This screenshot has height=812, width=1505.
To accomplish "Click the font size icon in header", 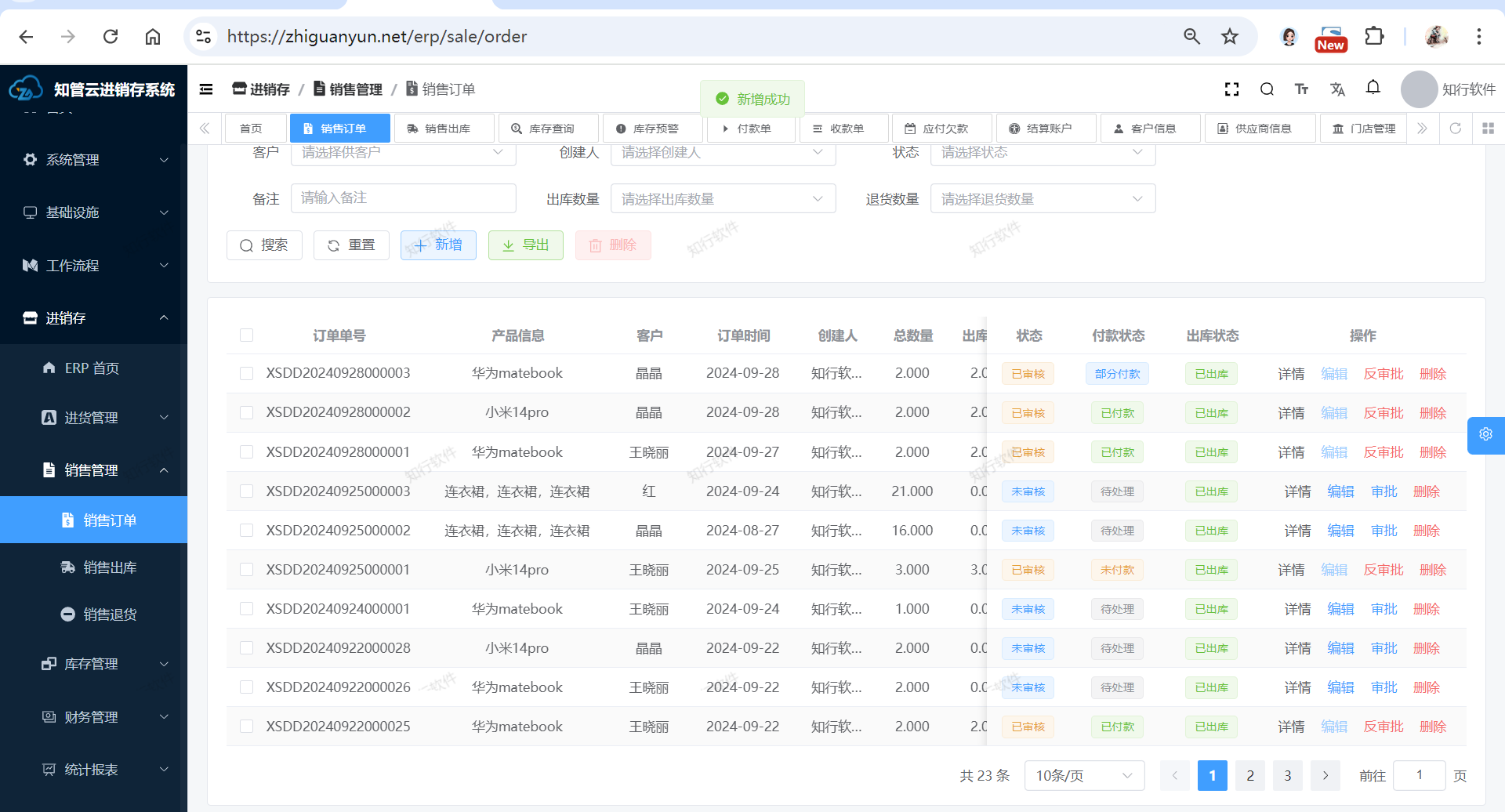I will pyautogui.click(x=1301, y=89).
